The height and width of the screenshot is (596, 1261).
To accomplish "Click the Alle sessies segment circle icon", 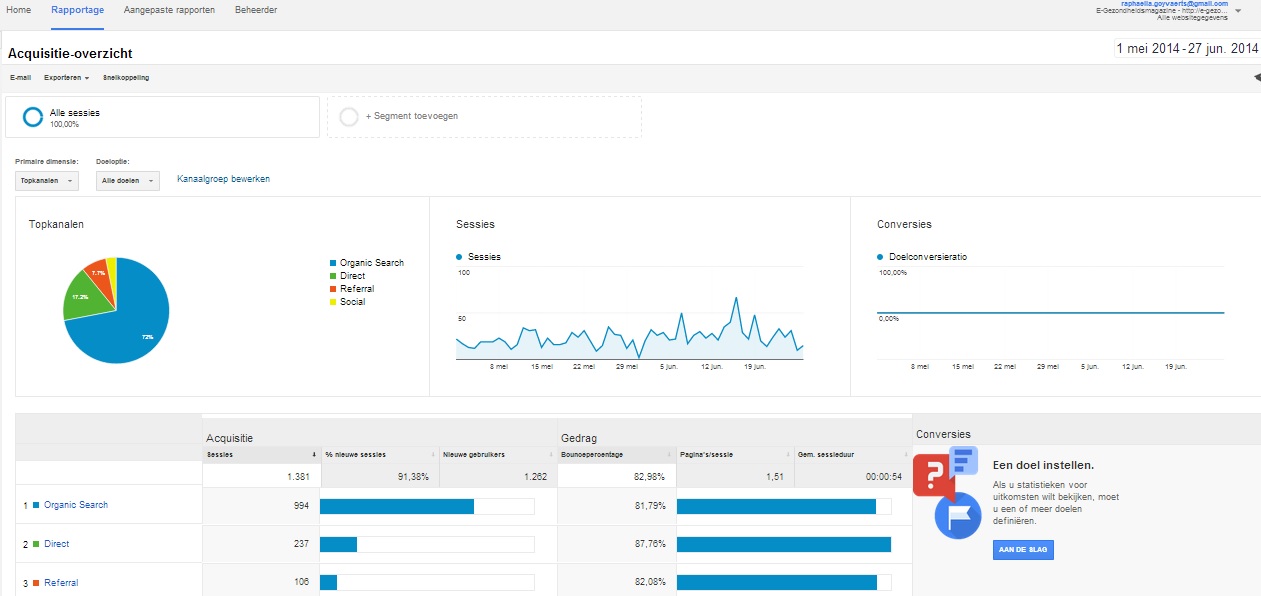I will [33, 117].
